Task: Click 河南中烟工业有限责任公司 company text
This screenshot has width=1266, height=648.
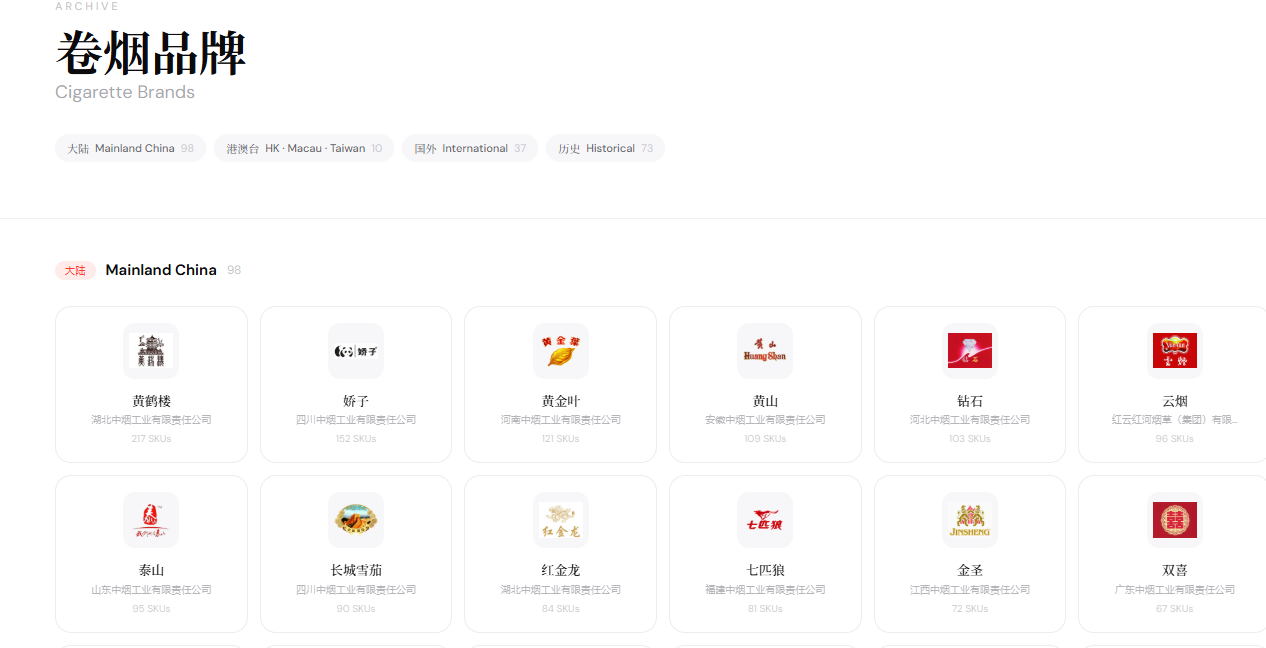Action: click(x=560, y=420)
